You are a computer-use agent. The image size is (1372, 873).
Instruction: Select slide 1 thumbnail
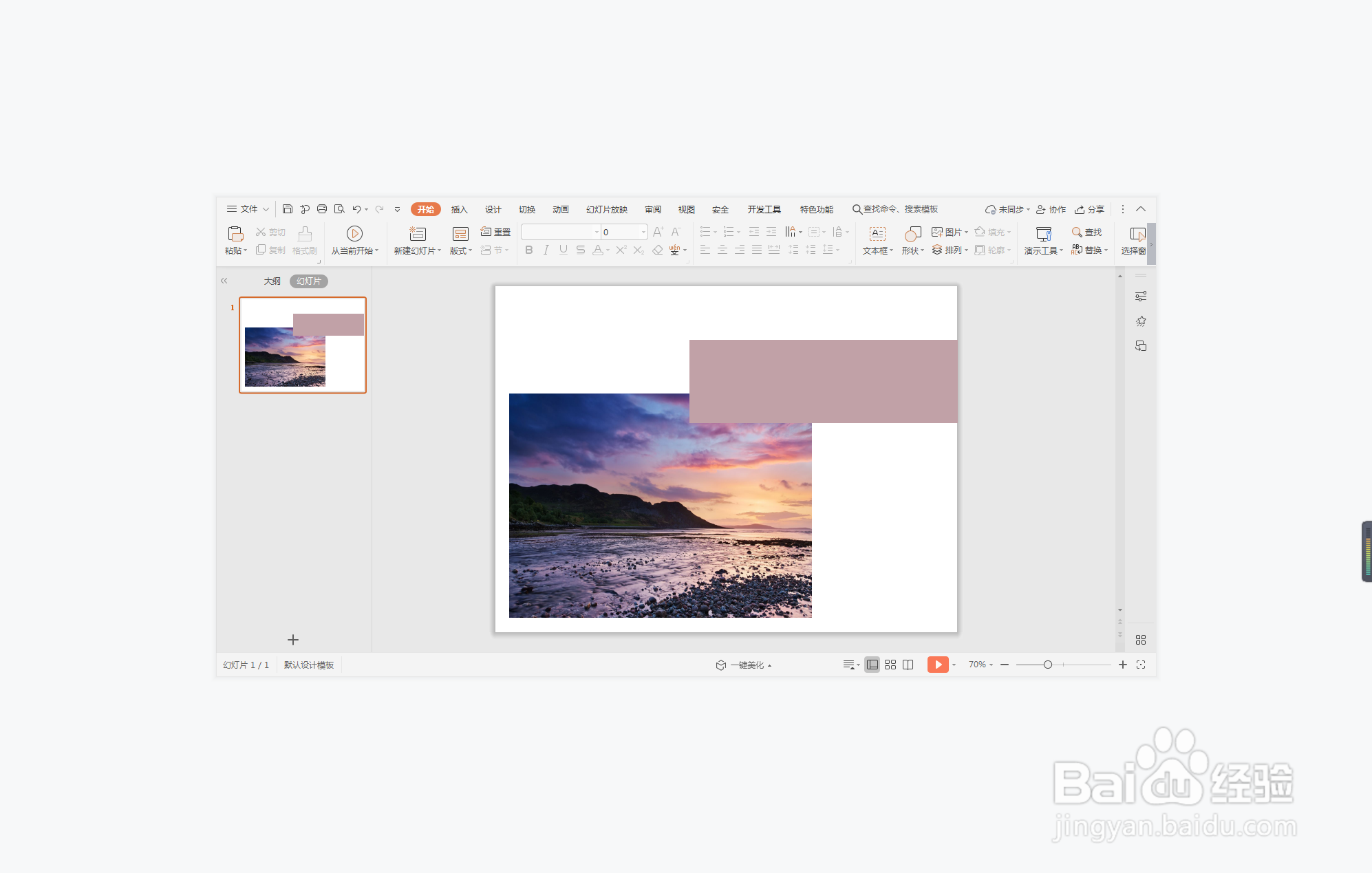pyautogui.click(x=303, y=345)
